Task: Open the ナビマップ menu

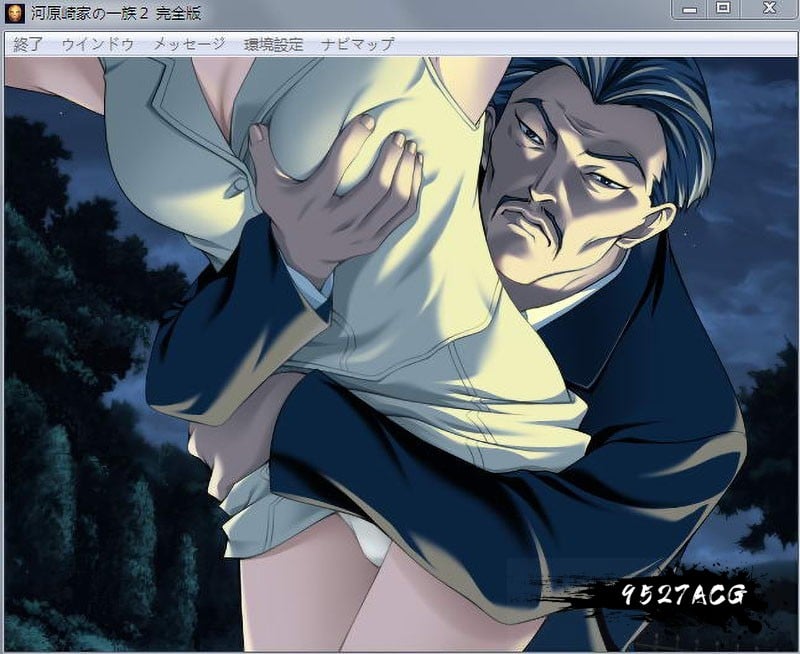Action: (358, 44)
